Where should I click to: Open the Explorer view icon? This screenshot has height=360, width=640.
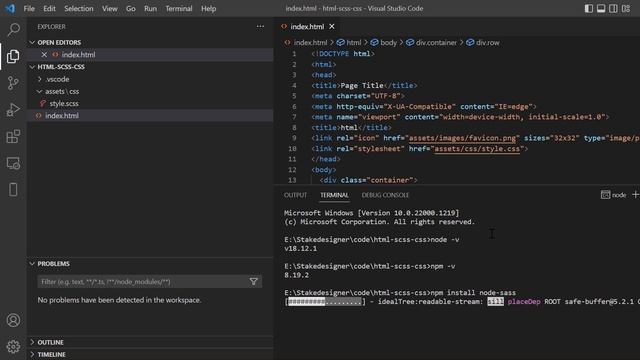(13, 56)
